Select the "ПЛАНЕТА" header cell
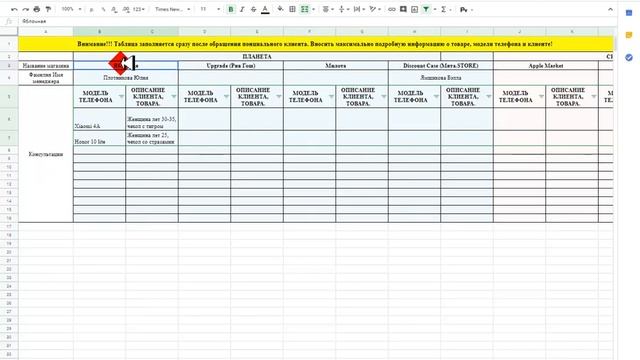The height and width of the screenshot is (360, 640). (257, 56)
